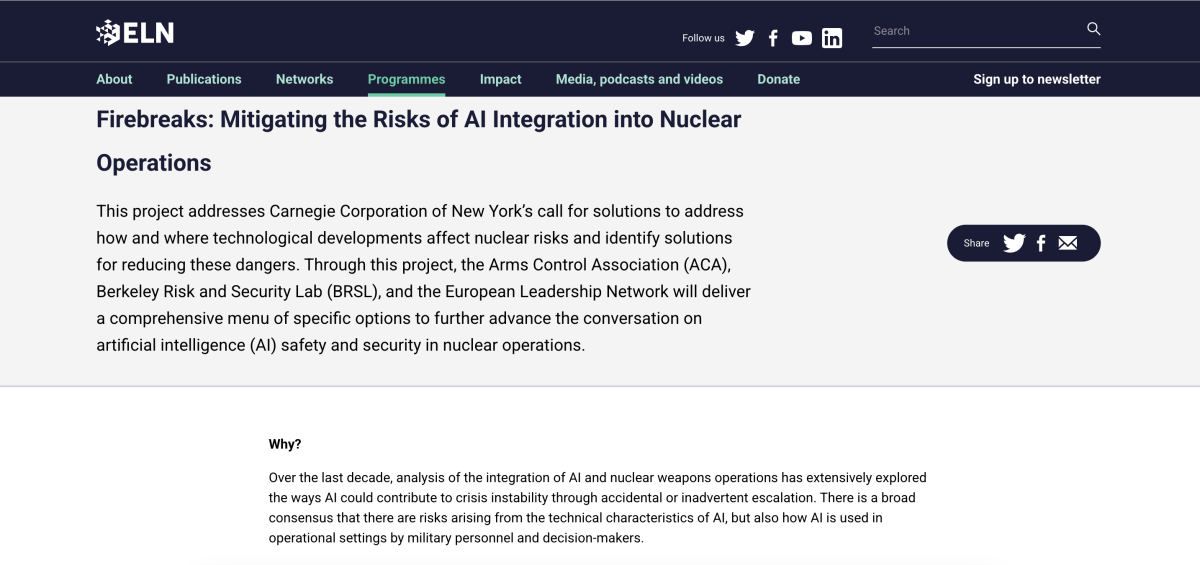Screen dimensions: 1200x565
Task: Share this page on Facebook
Action: [1041, 243]
